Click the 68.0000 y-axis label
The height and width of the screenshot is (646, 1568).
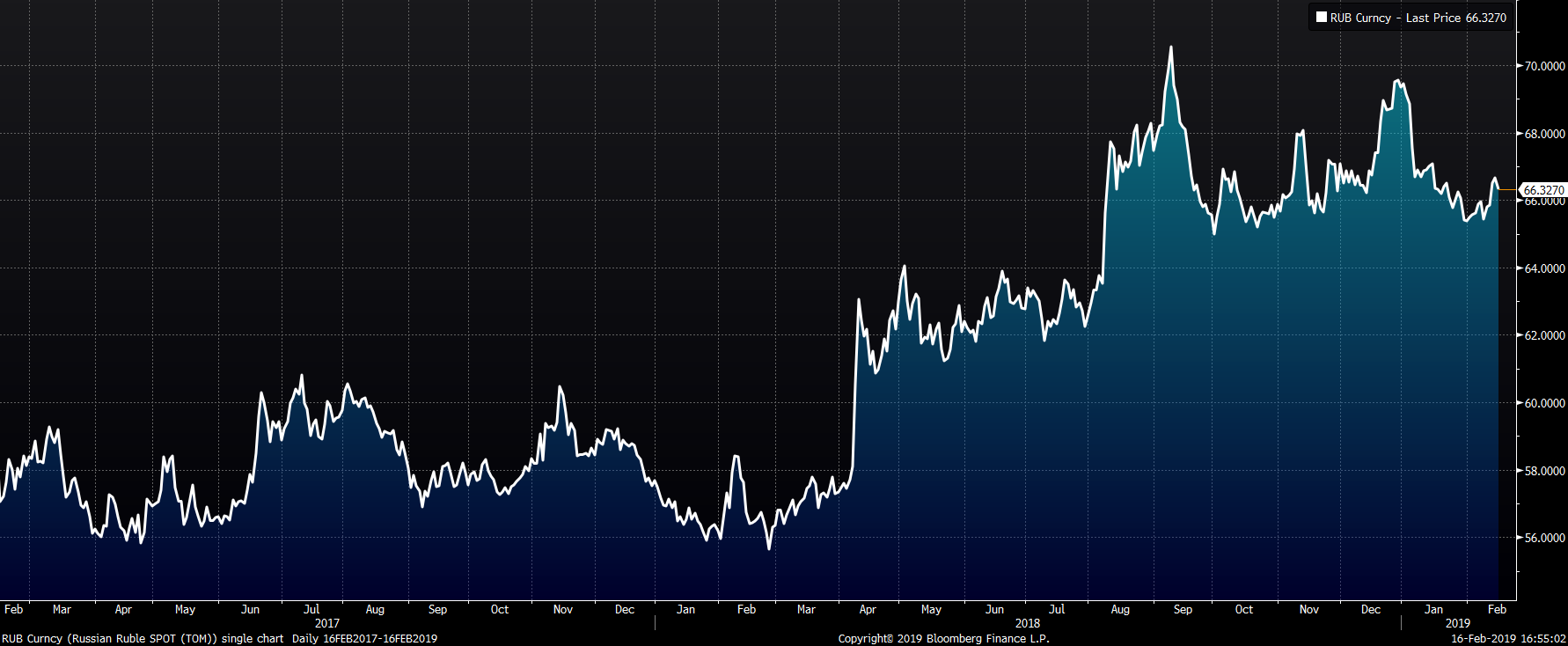click(1544, 134)
